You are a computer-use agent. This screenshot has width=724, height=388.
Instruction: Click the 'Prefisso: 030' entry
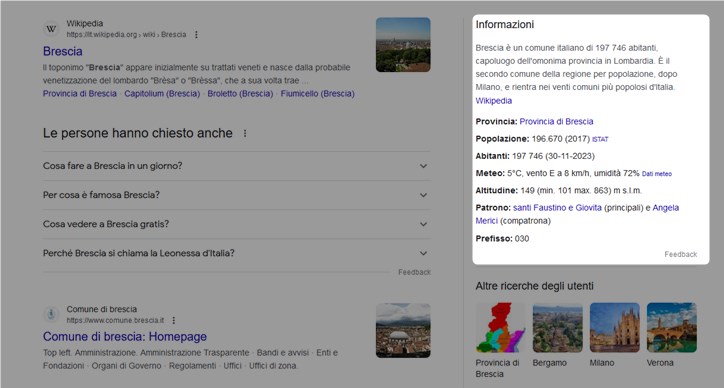coord(502,239)
